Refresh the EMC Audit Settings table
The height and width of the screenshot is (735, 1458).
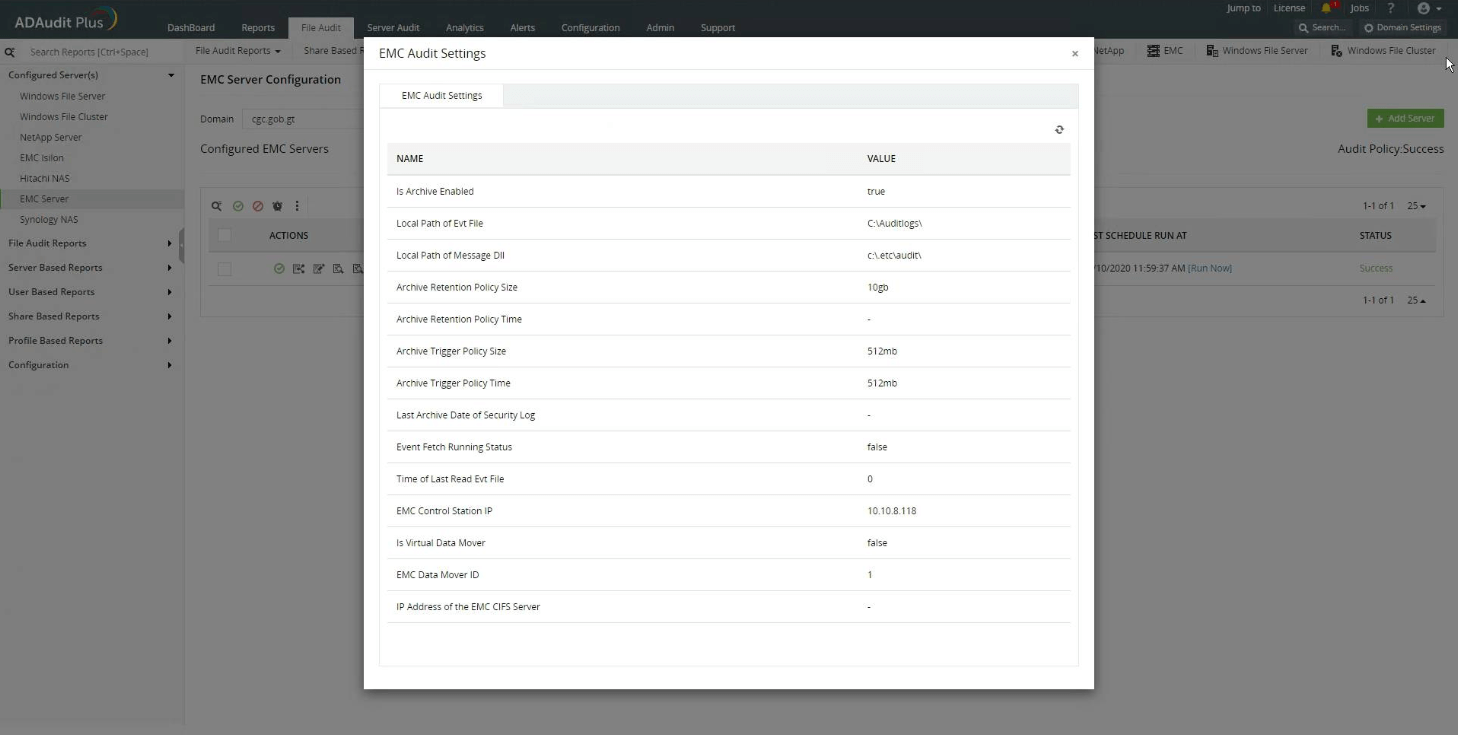point(1059,129)
